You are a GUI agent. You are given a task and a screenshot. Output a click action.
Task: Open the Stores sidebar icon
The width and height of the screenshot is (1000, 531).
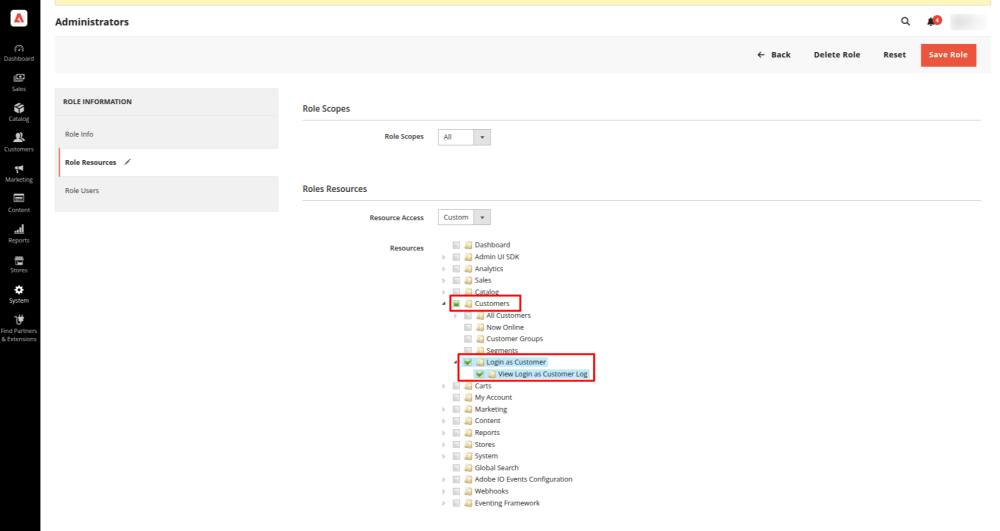[20, 261]
